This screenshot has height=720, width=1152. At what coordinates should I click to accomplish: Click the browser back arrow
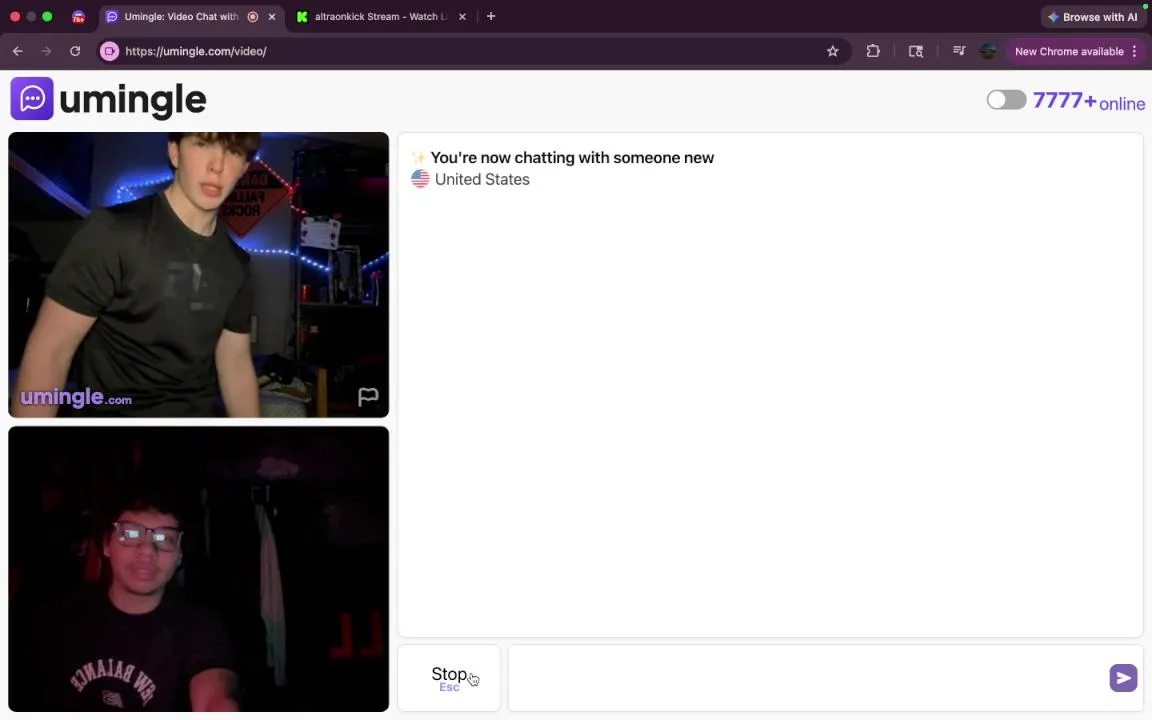pyautogui.click(x=18, y=51)
